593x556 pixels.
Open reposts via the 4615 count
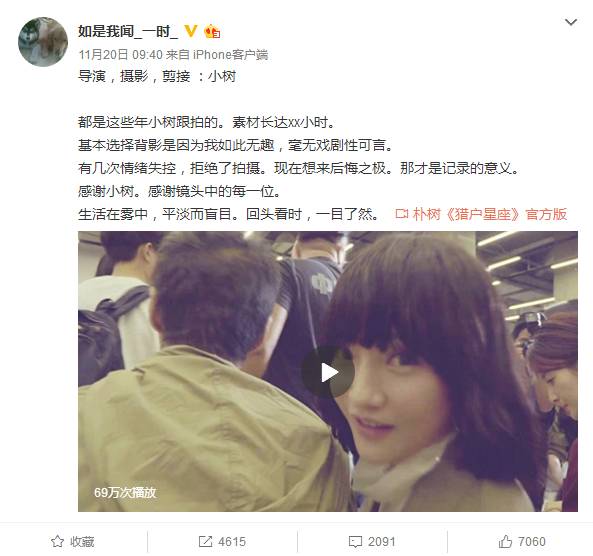coord(232,542)
